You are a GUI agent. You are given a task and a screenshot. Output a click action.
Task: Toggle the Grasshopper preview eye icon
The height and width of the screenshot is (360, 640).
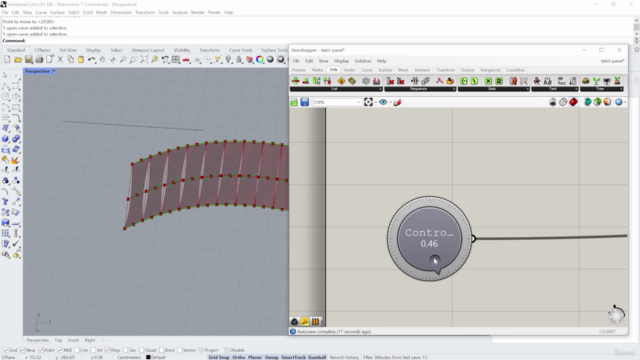pyautogui.click(x=383, y=102)
